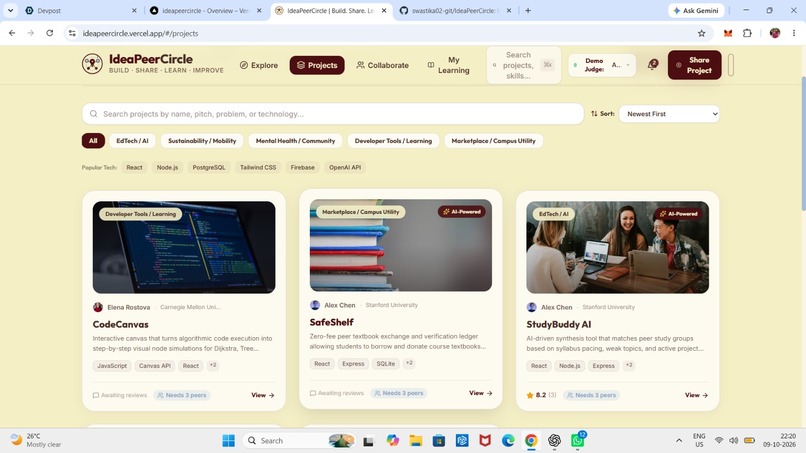The width and height of the screenshot is (806, 453).
Task: Reload the current page
Action: click(49, 33)
